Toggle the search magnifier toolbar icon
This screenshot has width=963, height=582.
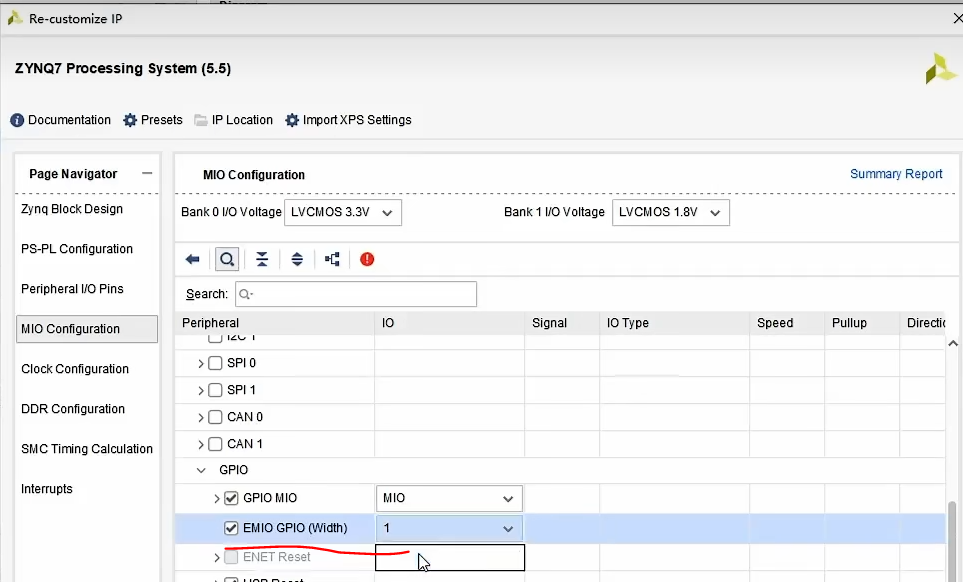tap(227, 259)
